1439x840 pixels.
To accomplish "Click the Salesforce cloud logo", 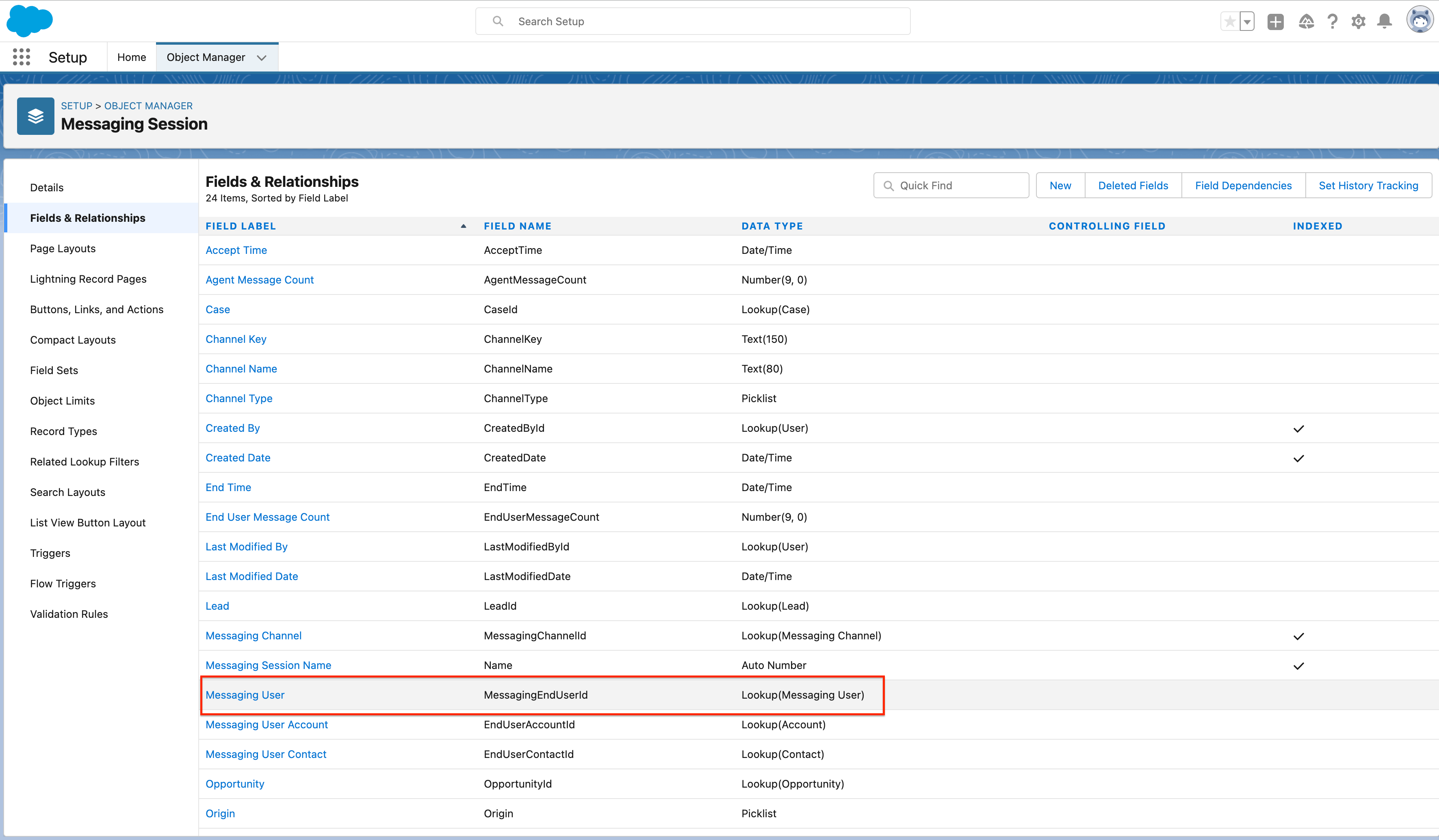I will click(30, 21).
